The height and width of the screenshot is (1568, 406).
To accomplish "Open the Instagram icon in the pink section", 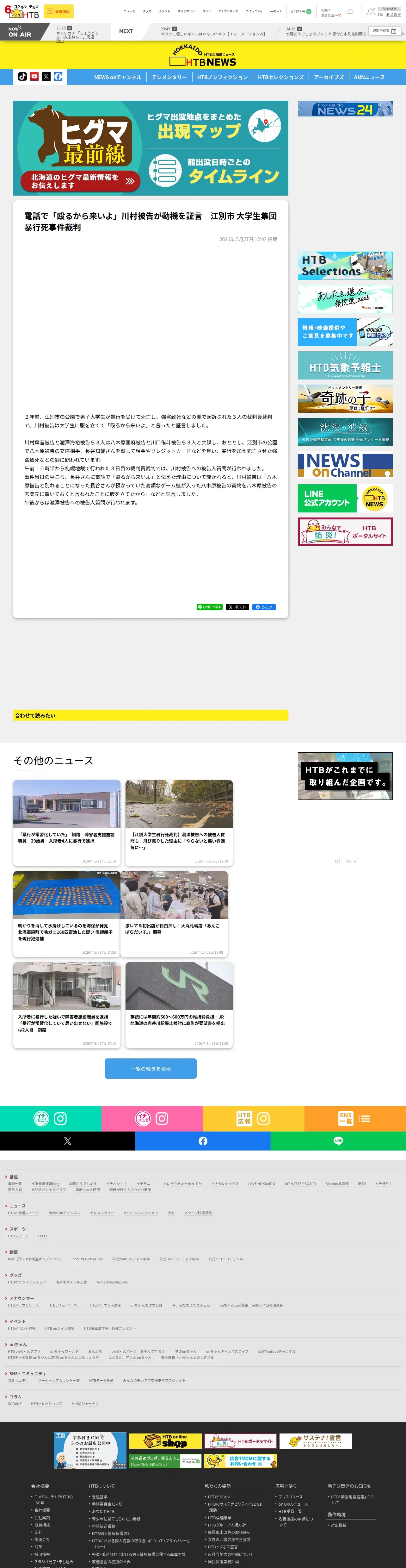I will (x=162, y=1118).
